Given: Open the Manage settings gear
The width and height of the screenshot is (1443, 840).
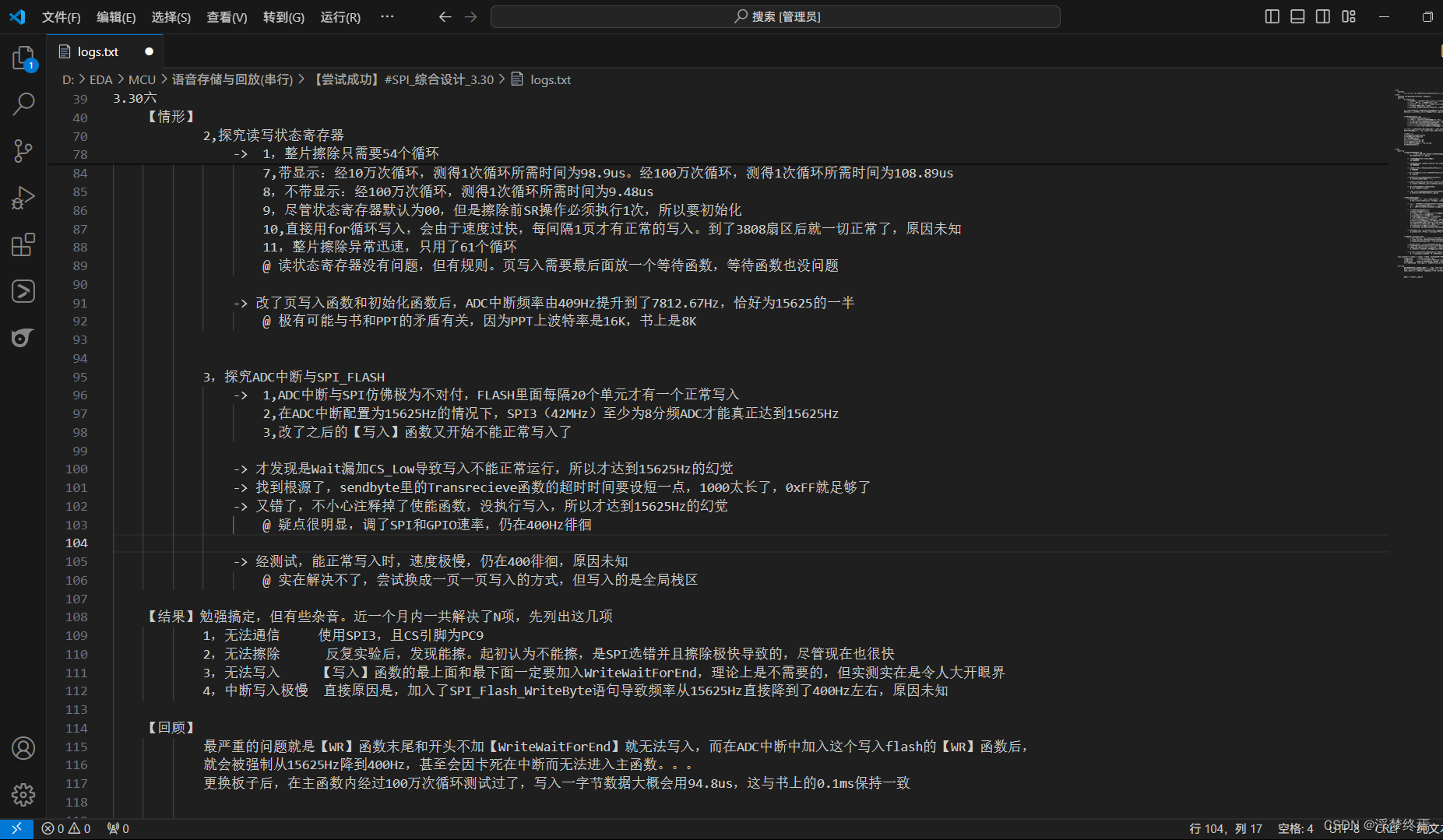Looking at the screenshot, I should click(x=23, y=795).
